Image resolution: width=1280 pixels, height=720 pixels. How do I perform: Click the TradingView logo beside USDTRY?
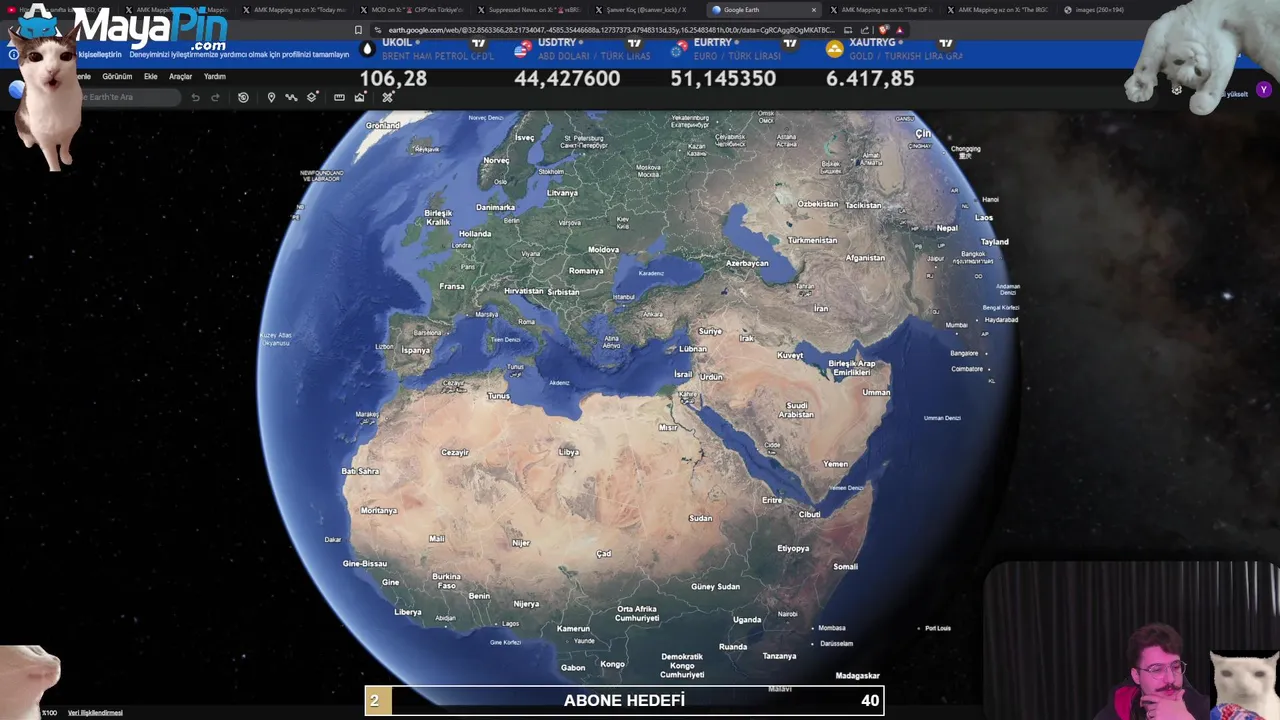click(634, 43)
